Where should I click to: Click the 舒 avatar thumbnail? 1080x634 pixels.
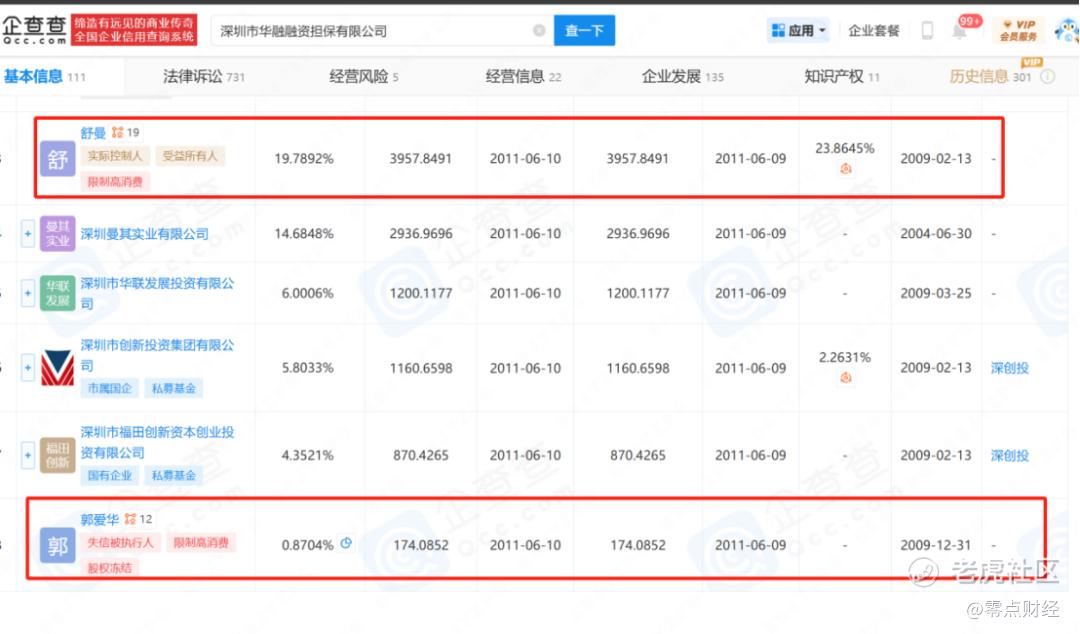57,158
